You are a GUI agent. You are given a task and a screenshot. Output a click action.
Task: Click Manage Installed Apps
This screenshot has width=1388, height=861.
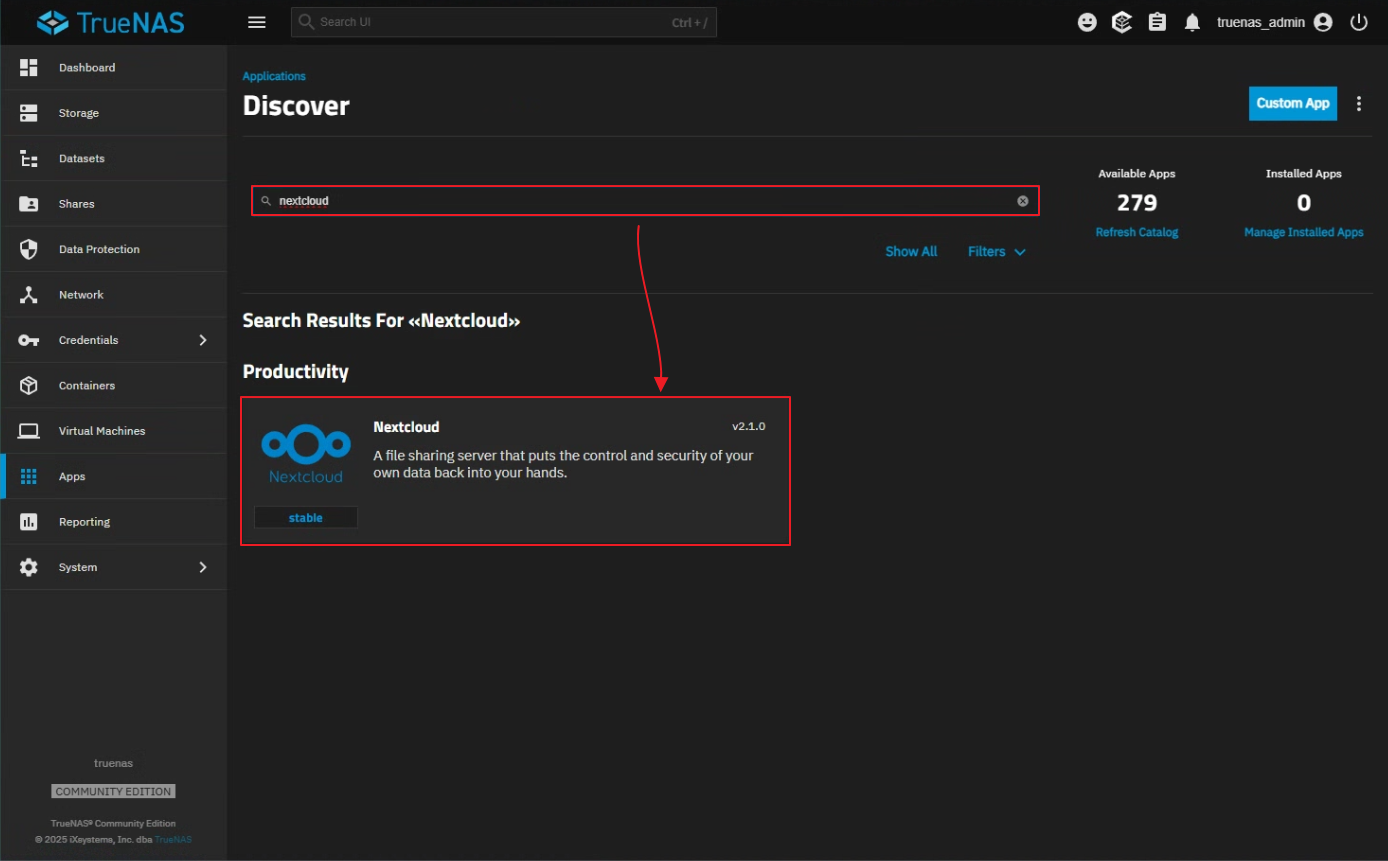1304,232
